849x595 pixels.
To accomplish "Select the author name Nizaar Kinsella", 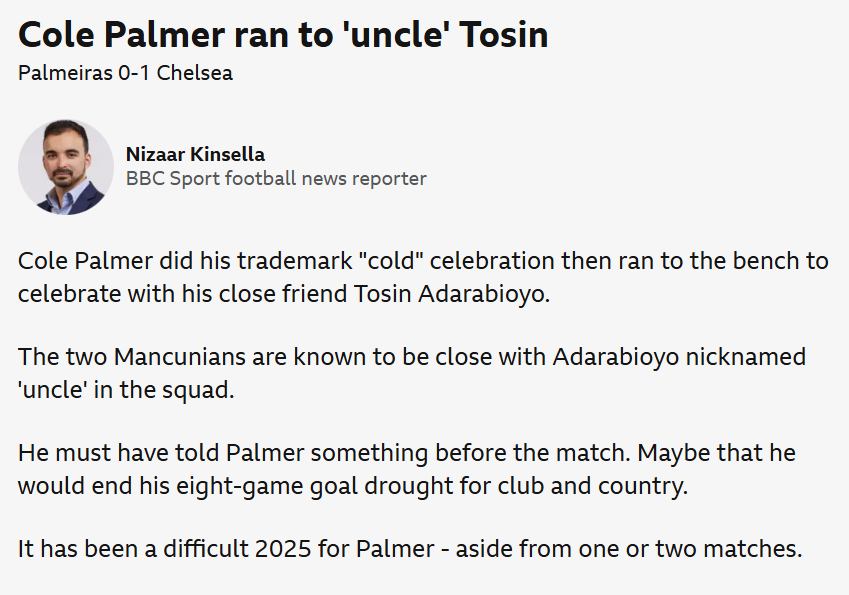I will point(195,154).
